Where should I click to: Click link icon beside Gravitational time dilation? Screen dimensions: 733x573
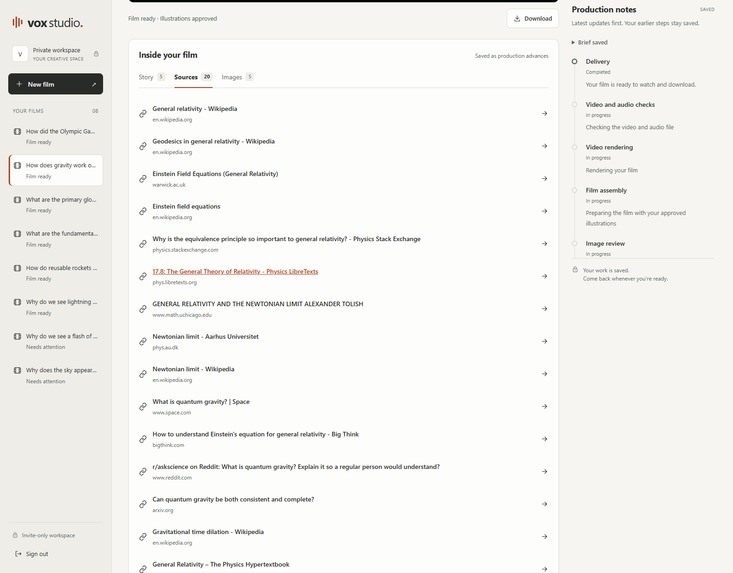tap(143, 537)
